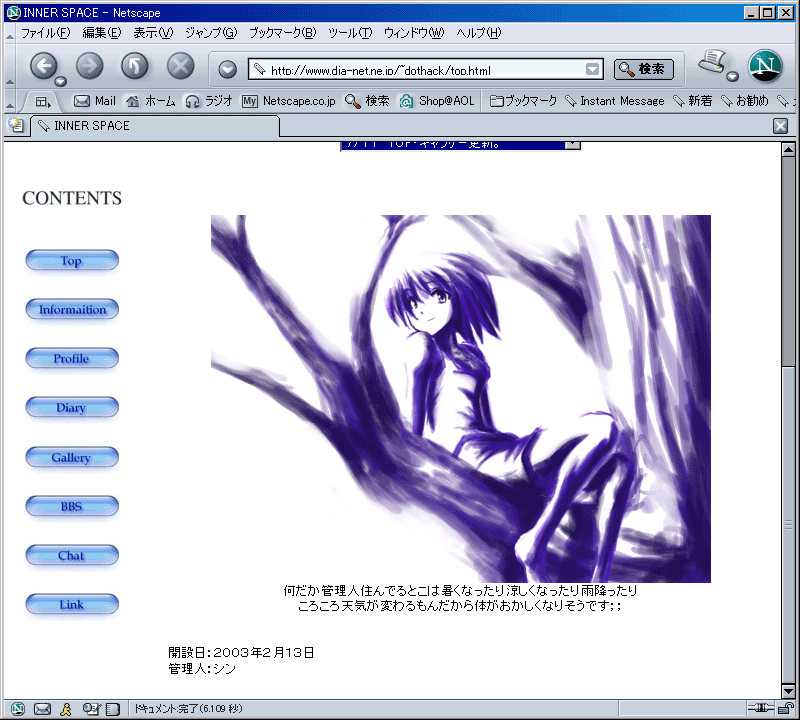Open the ジャンプ(G) menu
This screenshot has height=720, width=800.
[211, 33]
